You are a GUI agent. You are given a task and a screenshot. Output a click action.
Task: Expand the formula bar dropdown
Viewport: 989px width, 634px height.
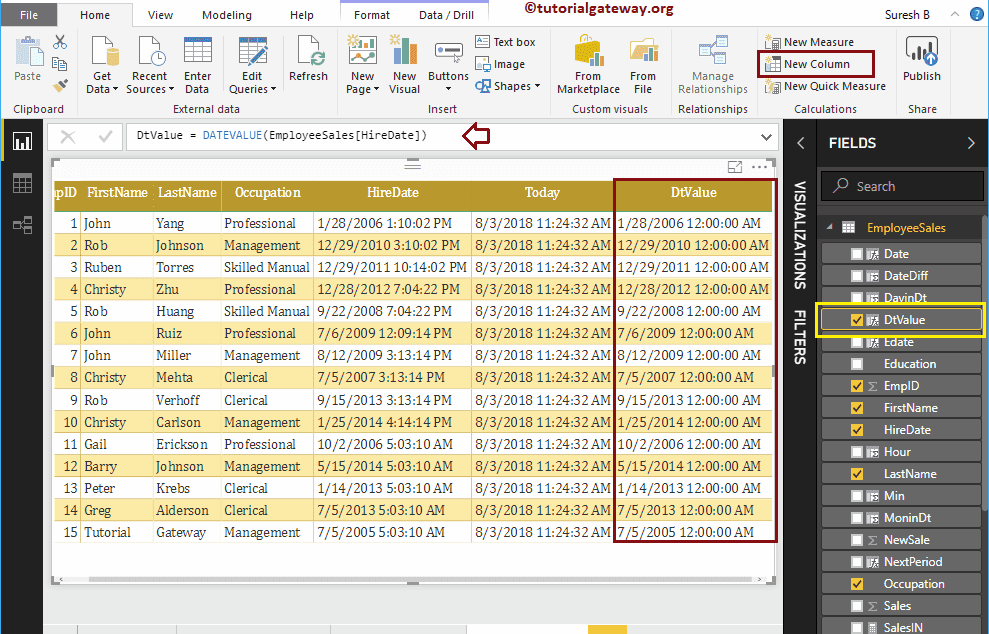pyautogui.click(x=766, y=137)
